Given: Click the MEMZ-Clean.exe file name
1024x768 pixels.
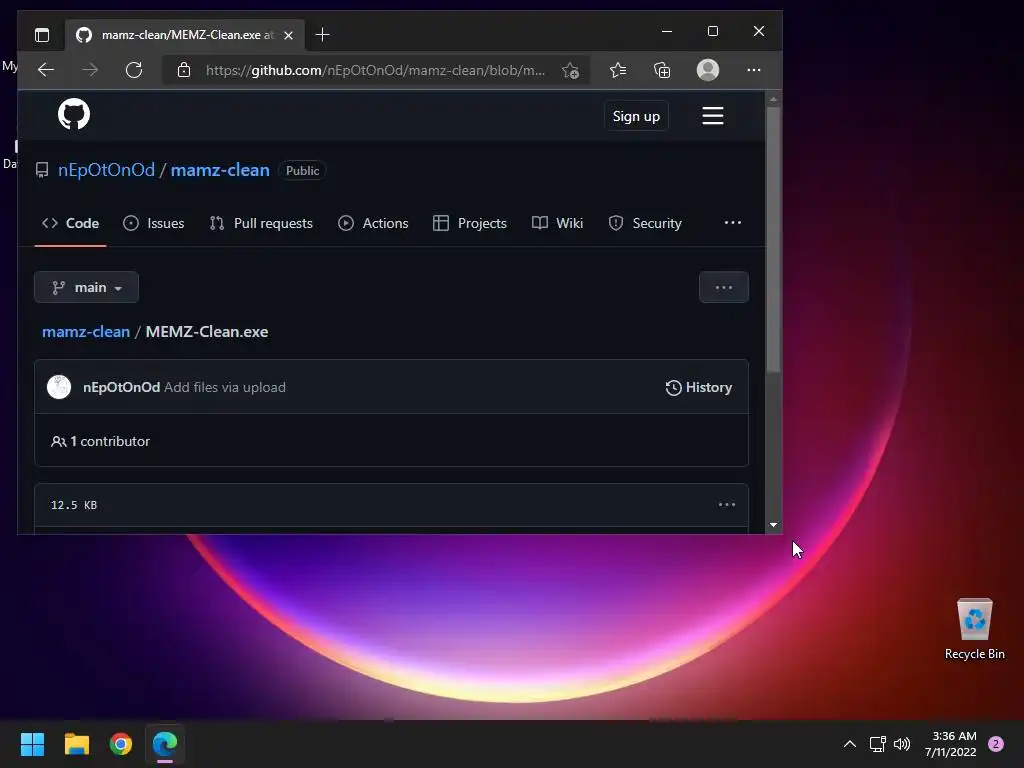Looking at the screenshot, I should [x=206, y=332].
